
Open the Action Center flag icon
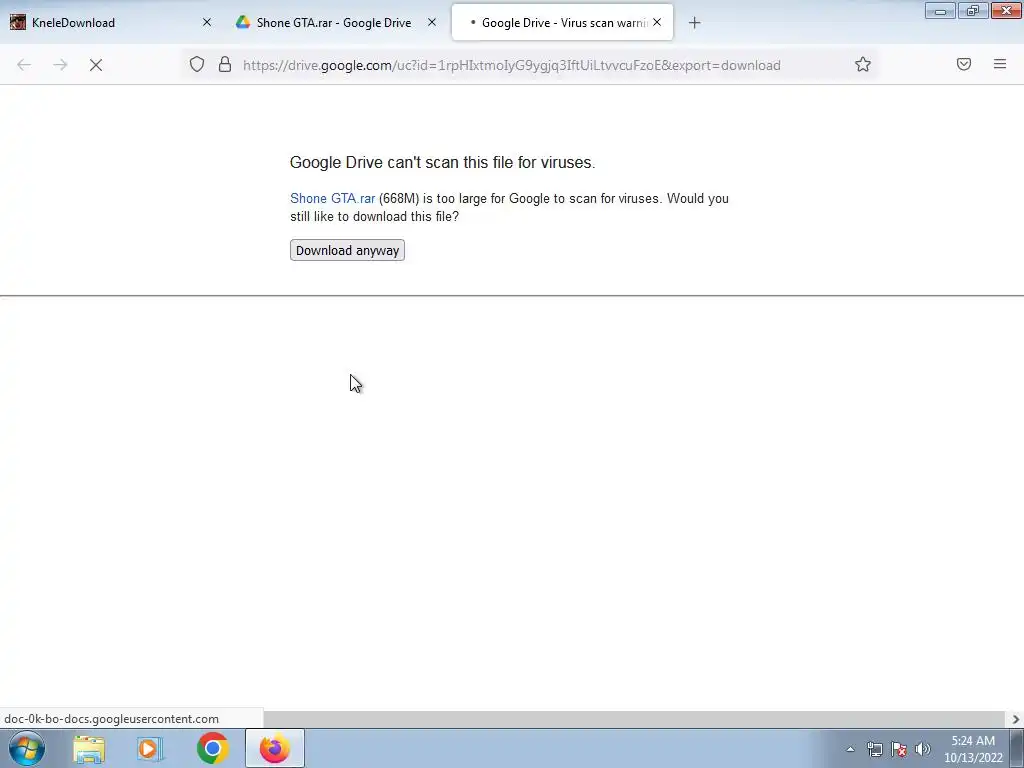[x=899, y=749]
